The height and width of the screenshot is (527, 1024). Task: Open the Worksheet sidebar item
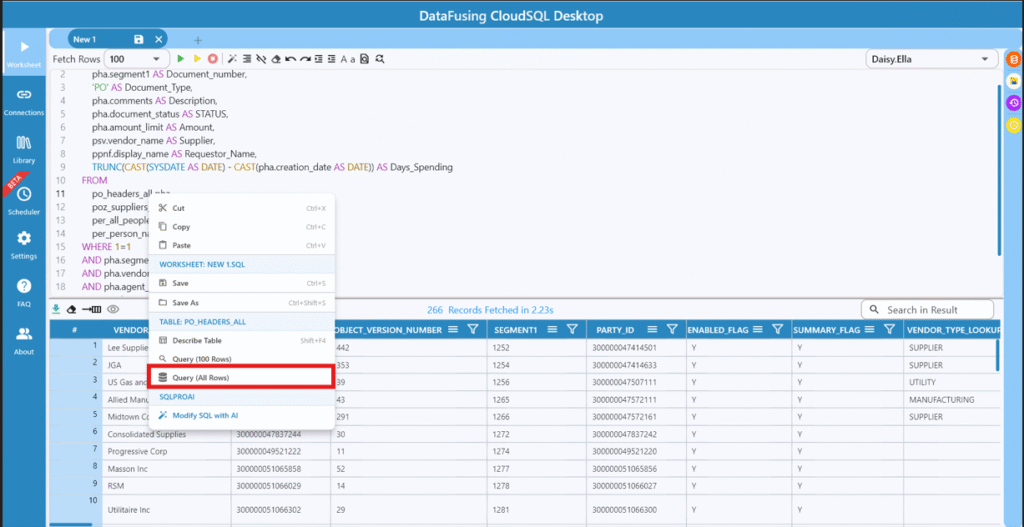pos(24,54)
